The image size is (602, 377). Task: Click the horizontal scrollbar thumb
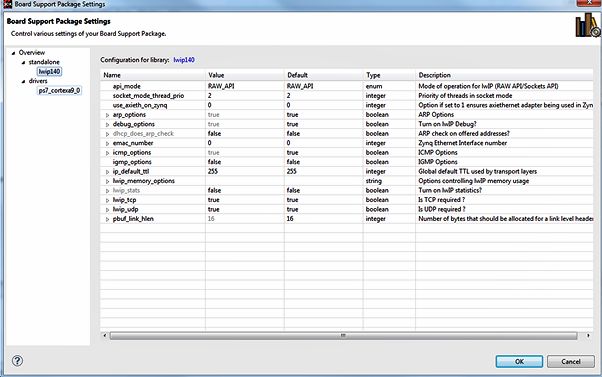click(343, 336)
